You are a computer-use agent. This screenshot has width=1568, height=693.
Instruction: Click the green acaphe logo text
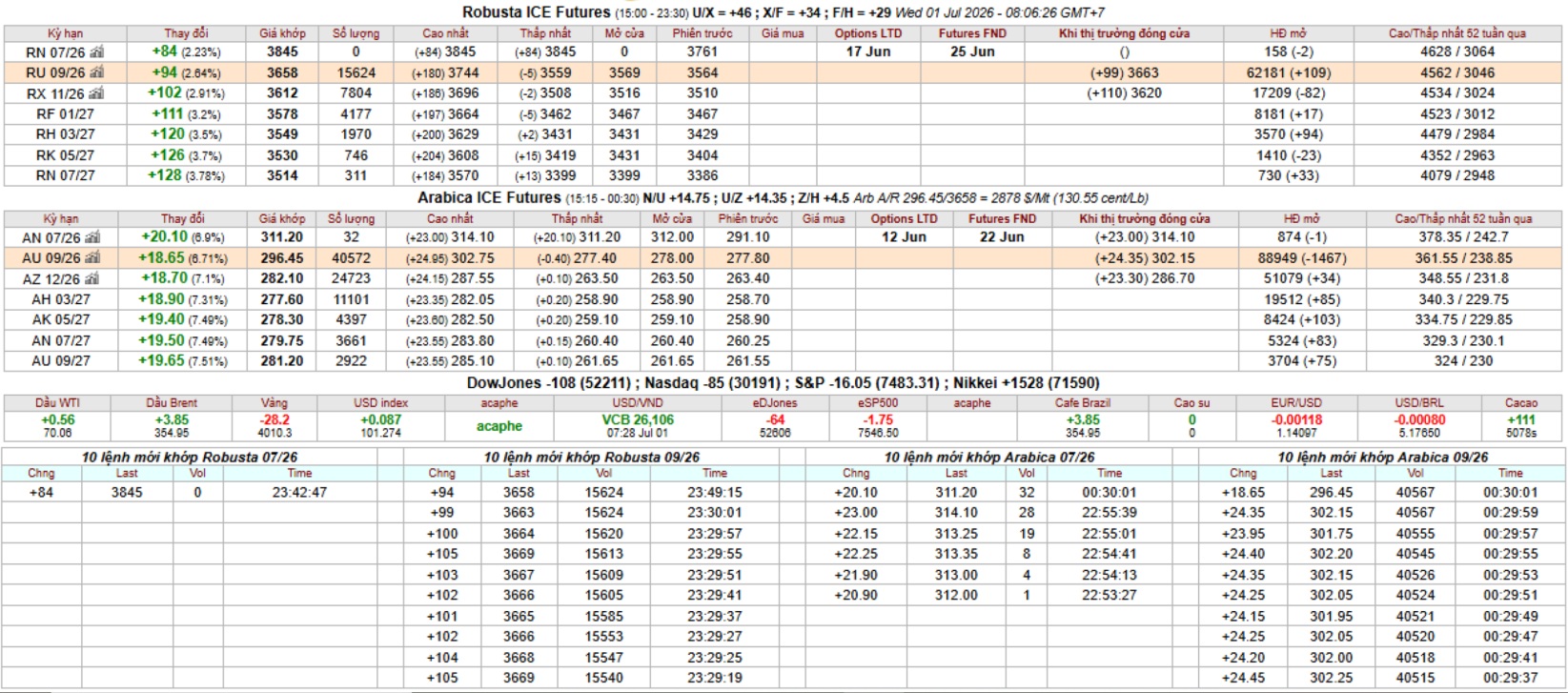(499, 426)
